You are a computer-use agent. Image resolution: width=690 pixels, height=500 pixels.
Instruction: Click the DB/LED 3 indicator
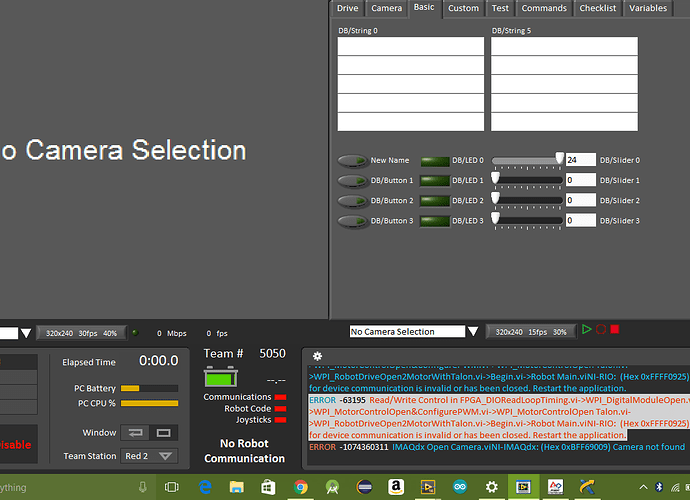pos(435,221)
